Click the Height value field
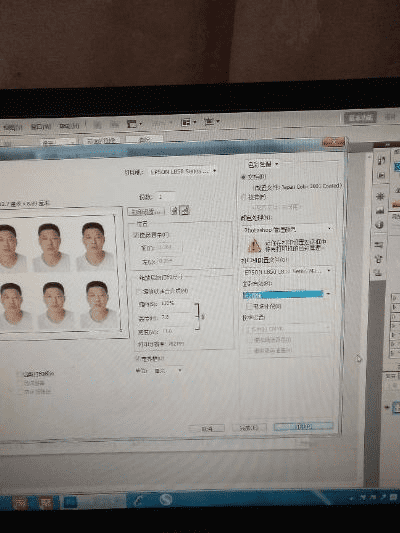Screen dimensions: 400x533 [x=176, y=317]
